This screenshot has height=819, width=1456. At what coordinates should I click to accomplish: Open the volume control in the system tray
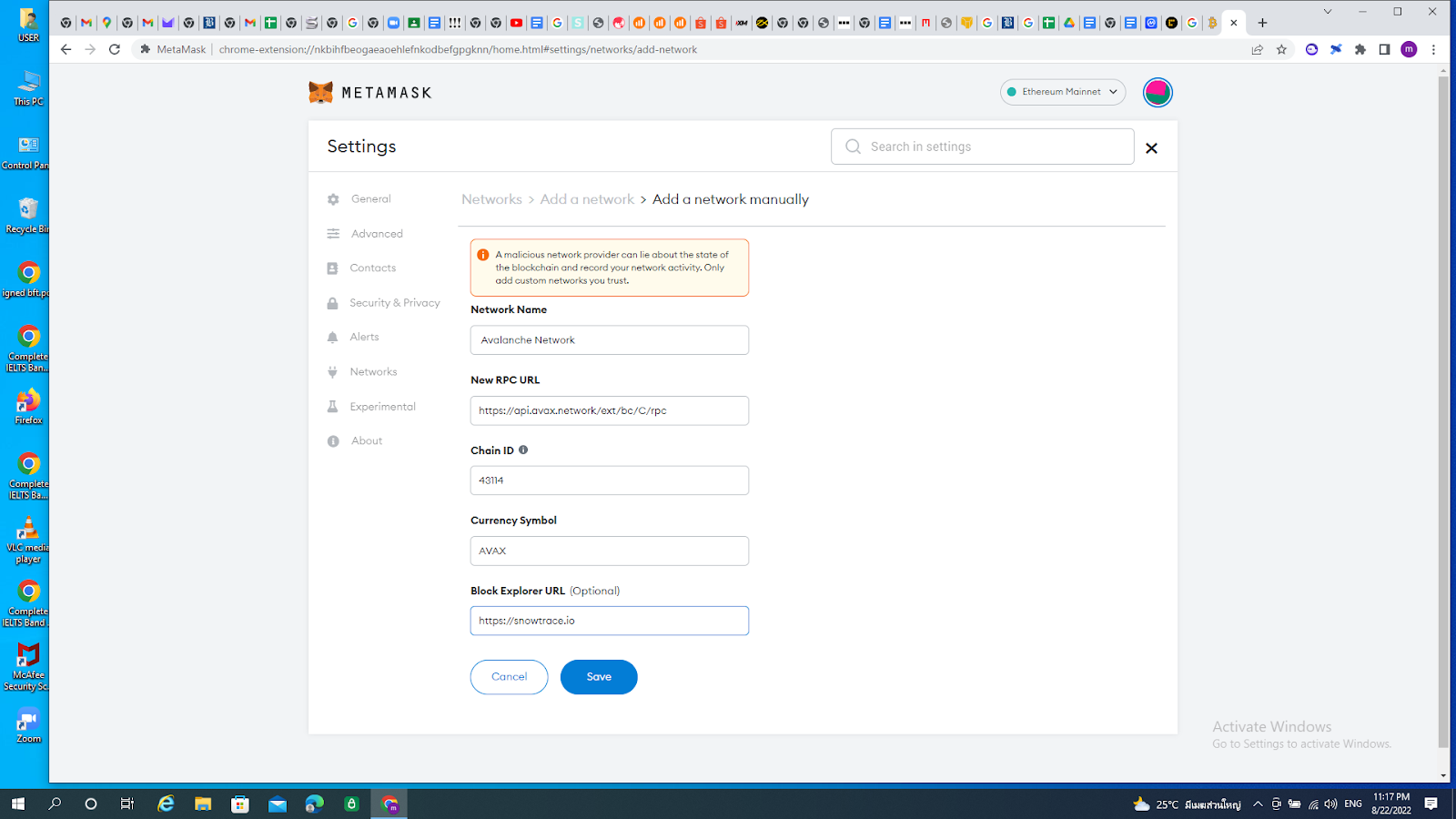(1330, 804)
